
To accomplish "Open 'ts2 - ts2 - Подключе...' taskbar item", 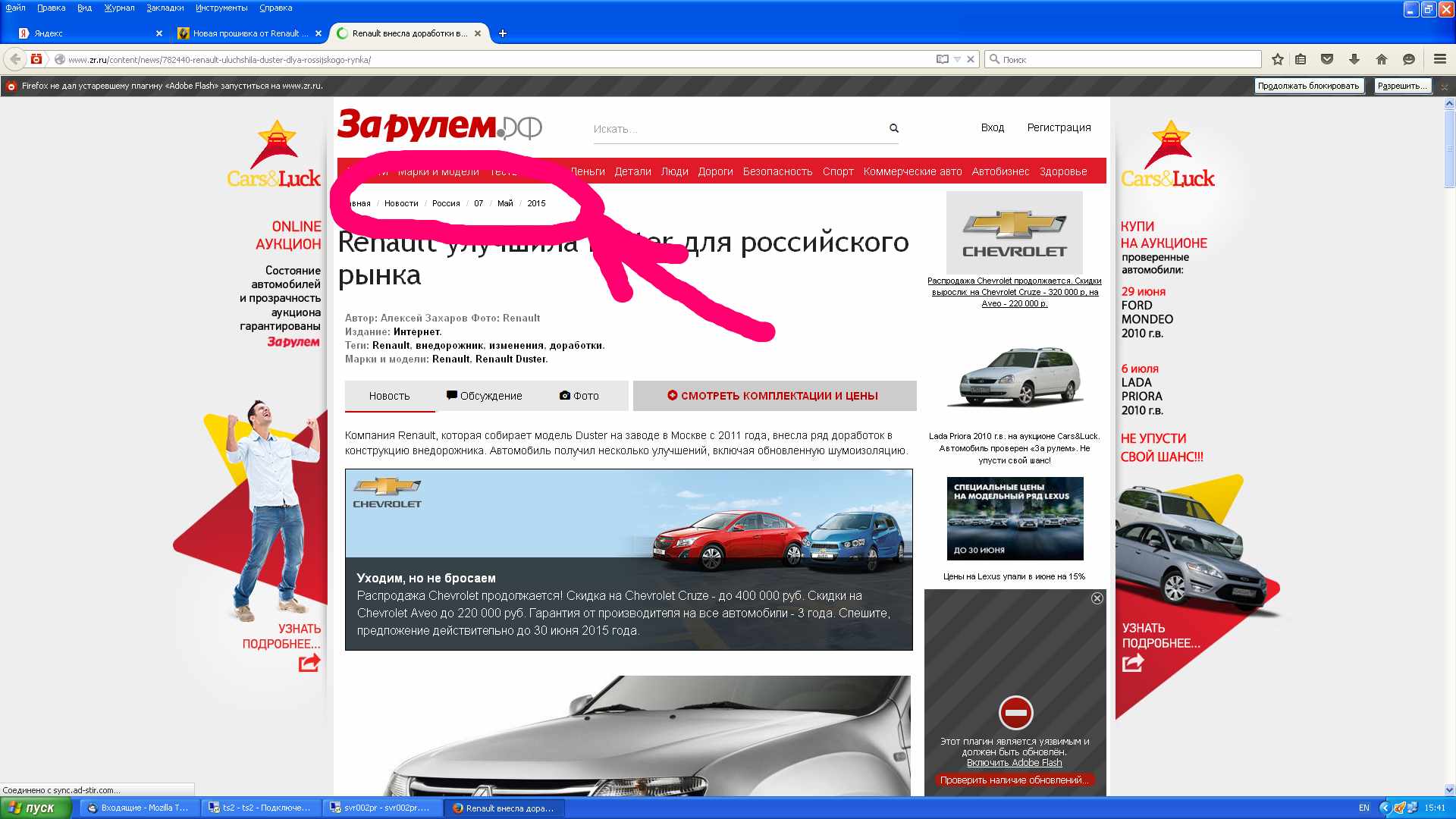I will click(262, 808).
